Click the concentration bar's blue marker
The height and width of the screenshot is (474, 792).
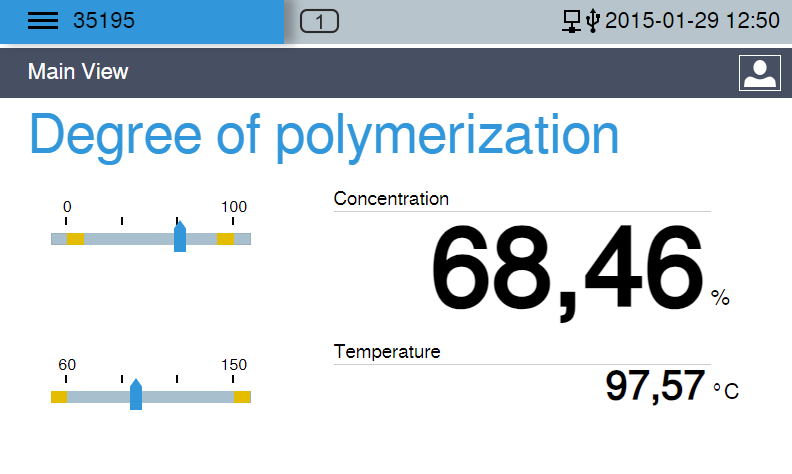180,238
